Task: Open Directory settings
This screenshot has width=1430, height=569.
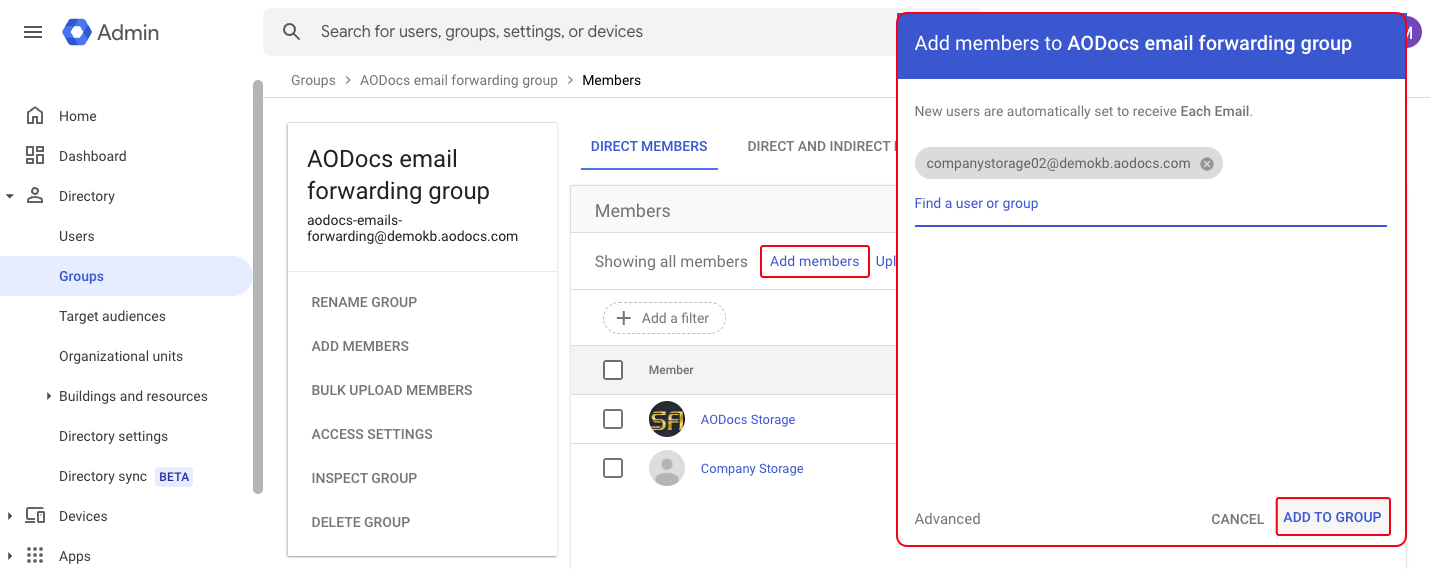Action: [x=113, y=436]
